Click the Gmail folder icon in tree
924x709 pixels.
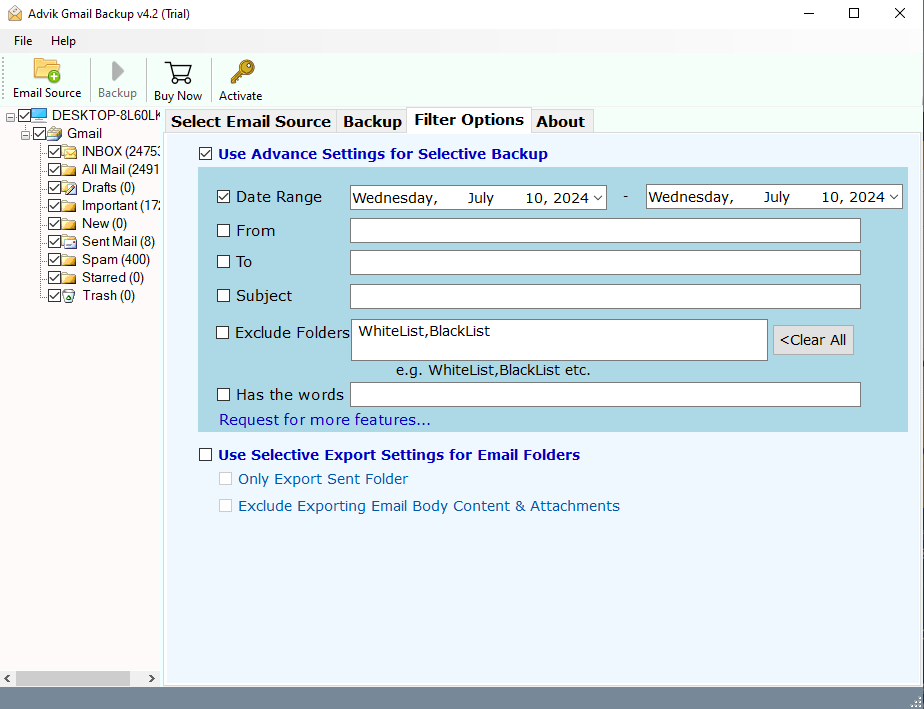(x=55, y=133)
